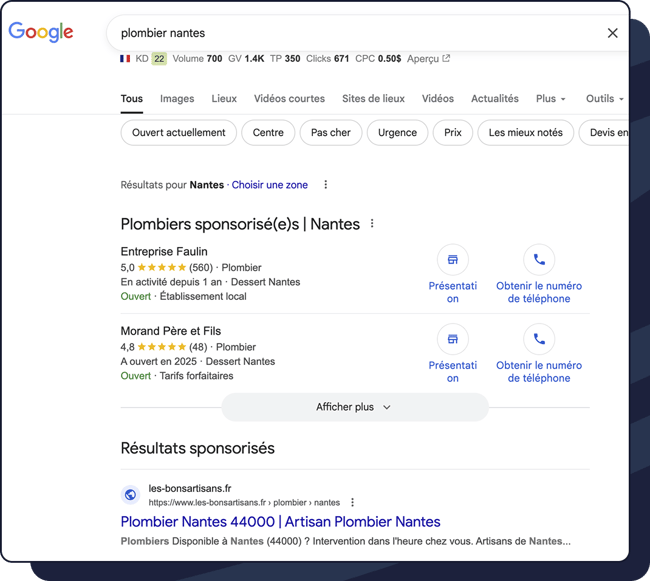Open three-dot options for les-bonsartisans.fr result

pyautogui.click(x=352, y=502)
